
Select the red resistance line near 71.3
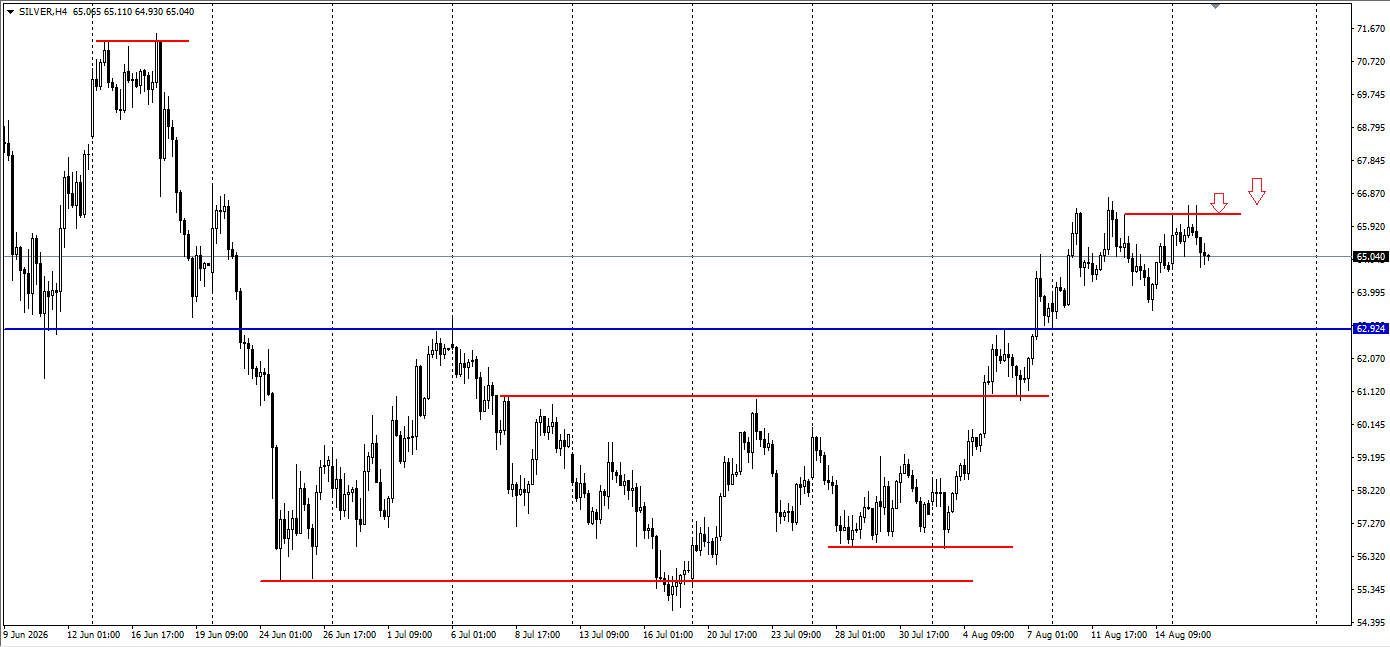point(142,41)
